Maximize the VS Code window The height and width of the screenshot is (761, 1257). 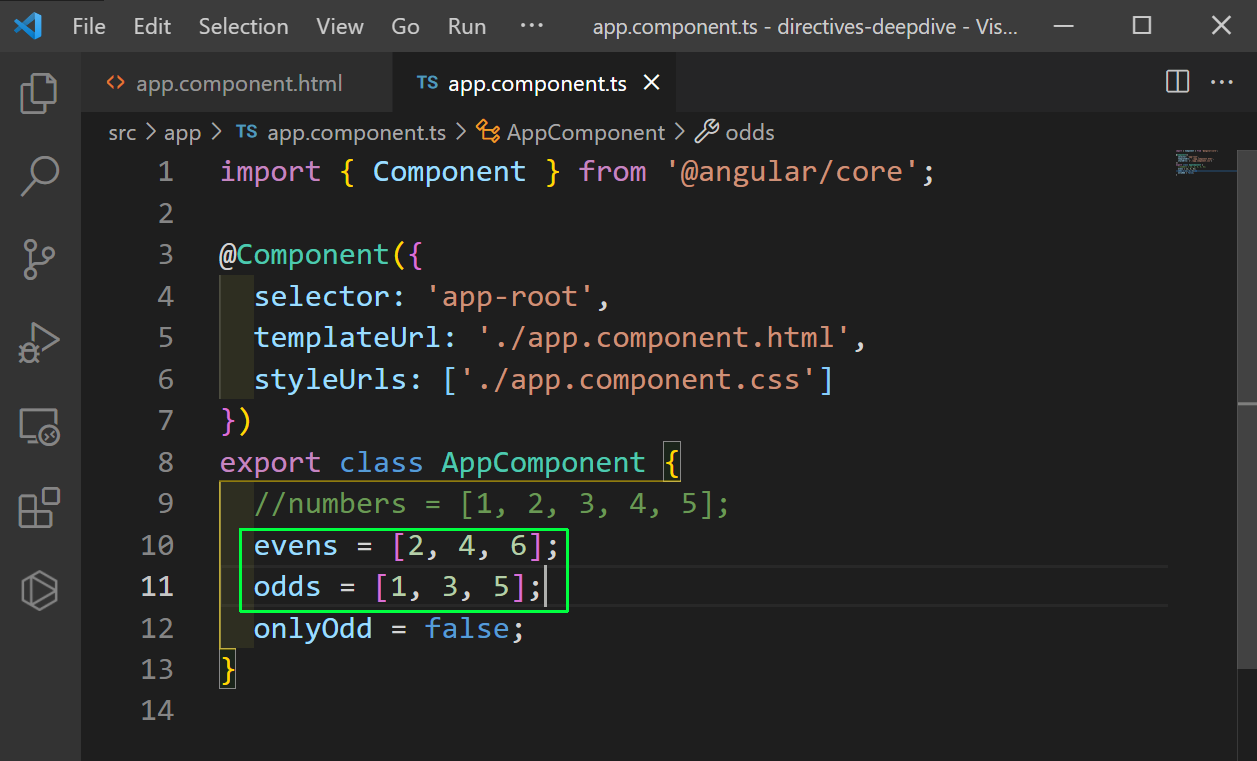coord(1142,26)
